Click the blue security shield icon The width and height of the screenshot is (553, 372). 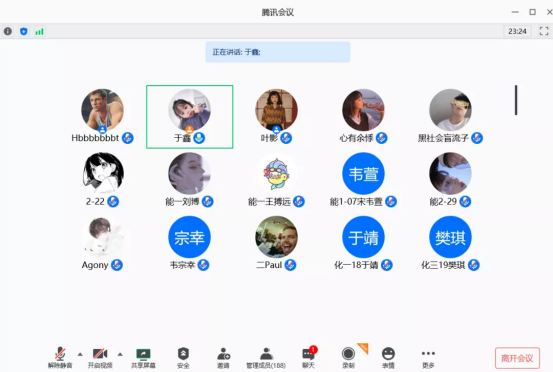[x=24, y=31]
